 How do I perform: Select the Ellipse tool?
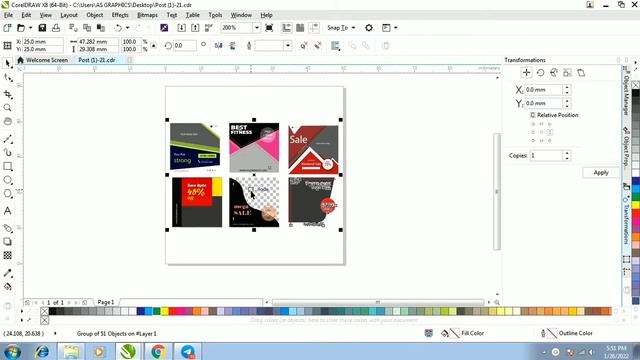coord(7,180)
